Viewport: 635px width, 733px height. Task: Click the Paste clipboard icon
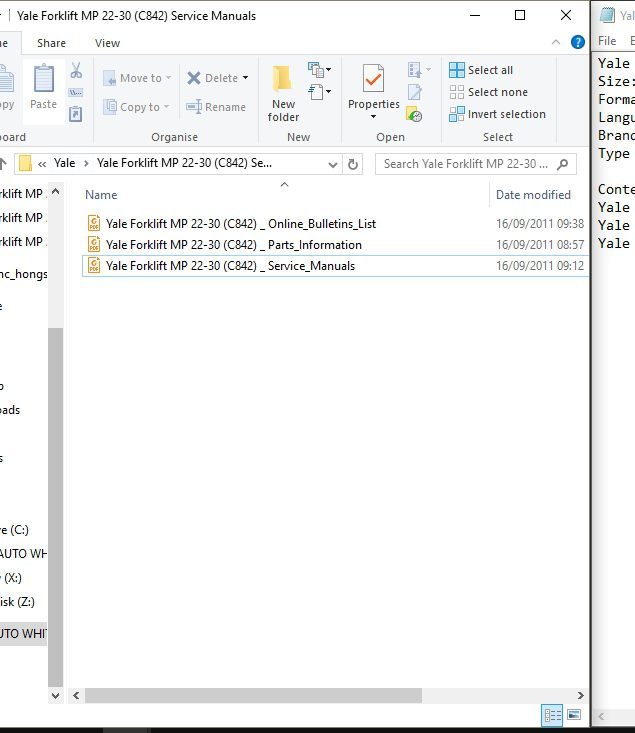43,79
